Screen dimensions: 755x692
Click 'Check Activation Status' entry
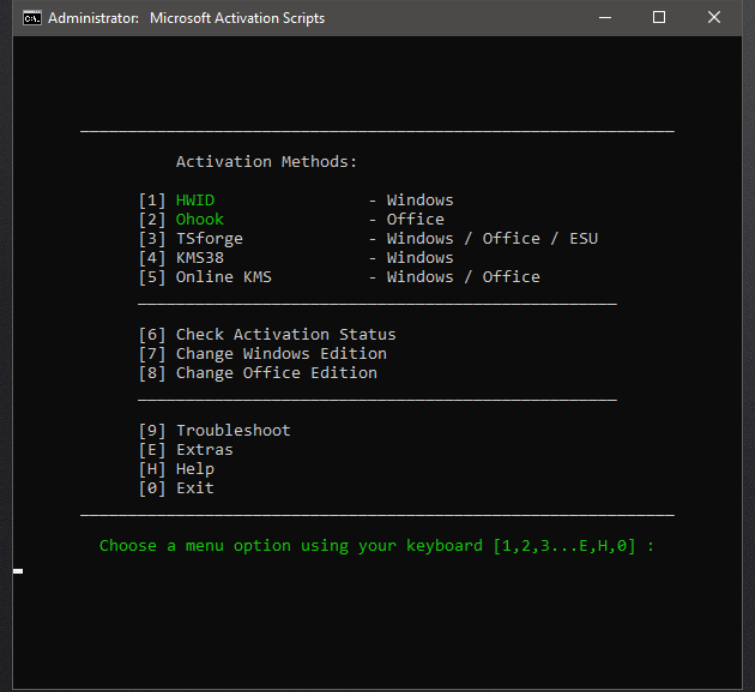point(285,334)
